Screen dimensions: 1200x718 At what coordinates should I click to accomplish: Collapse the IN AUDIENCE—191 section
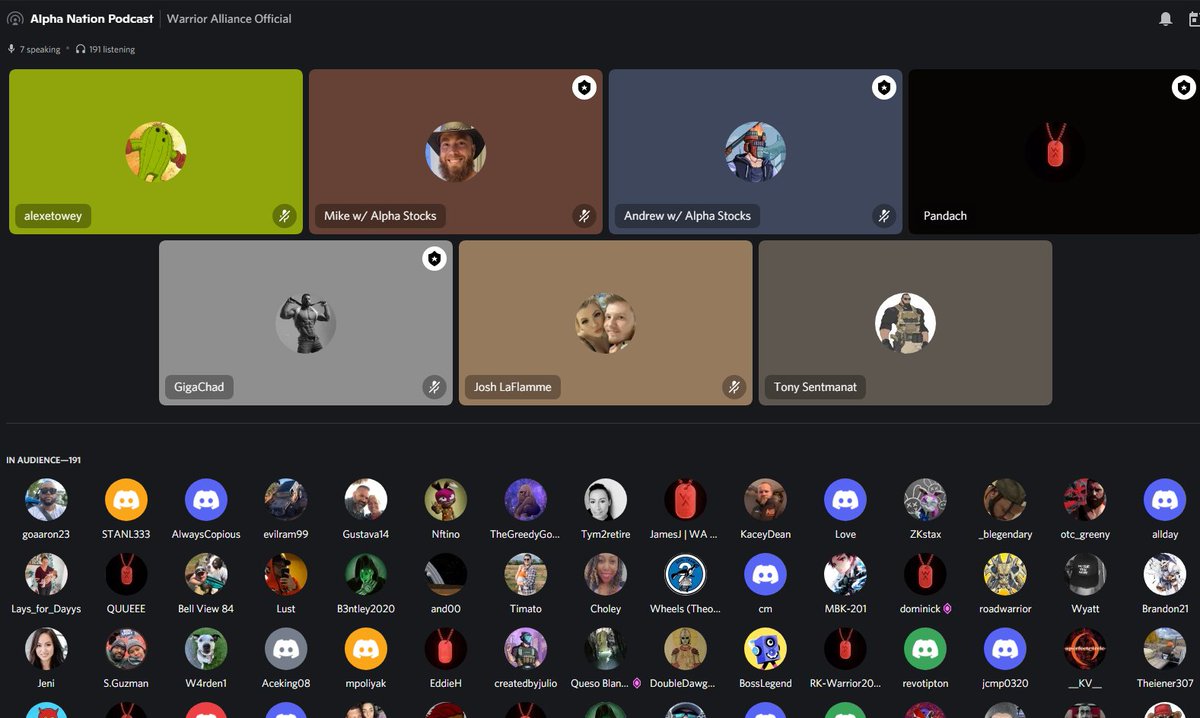pyautogui.click(x=43, y=460)
